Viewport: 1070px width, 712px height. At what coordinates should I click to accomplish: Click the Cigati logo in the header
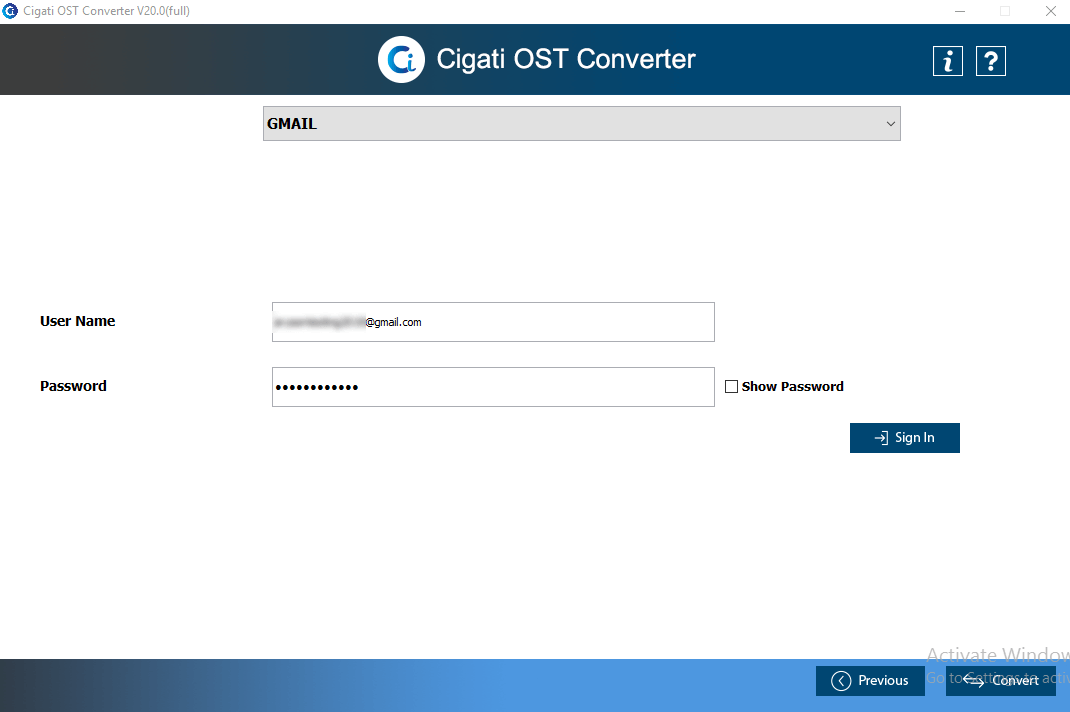[401, 59]
